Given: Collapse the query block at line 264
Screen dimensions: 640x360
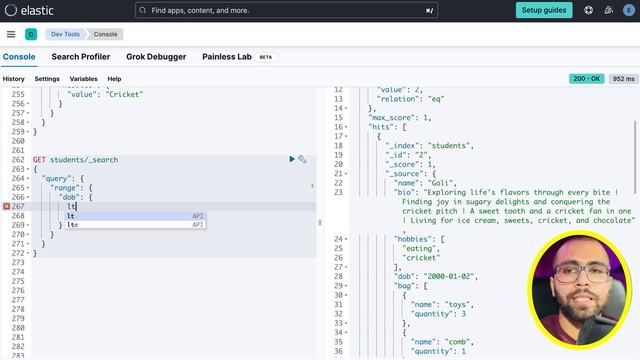Looking at the screenshot, I should (x=28, y=178).
